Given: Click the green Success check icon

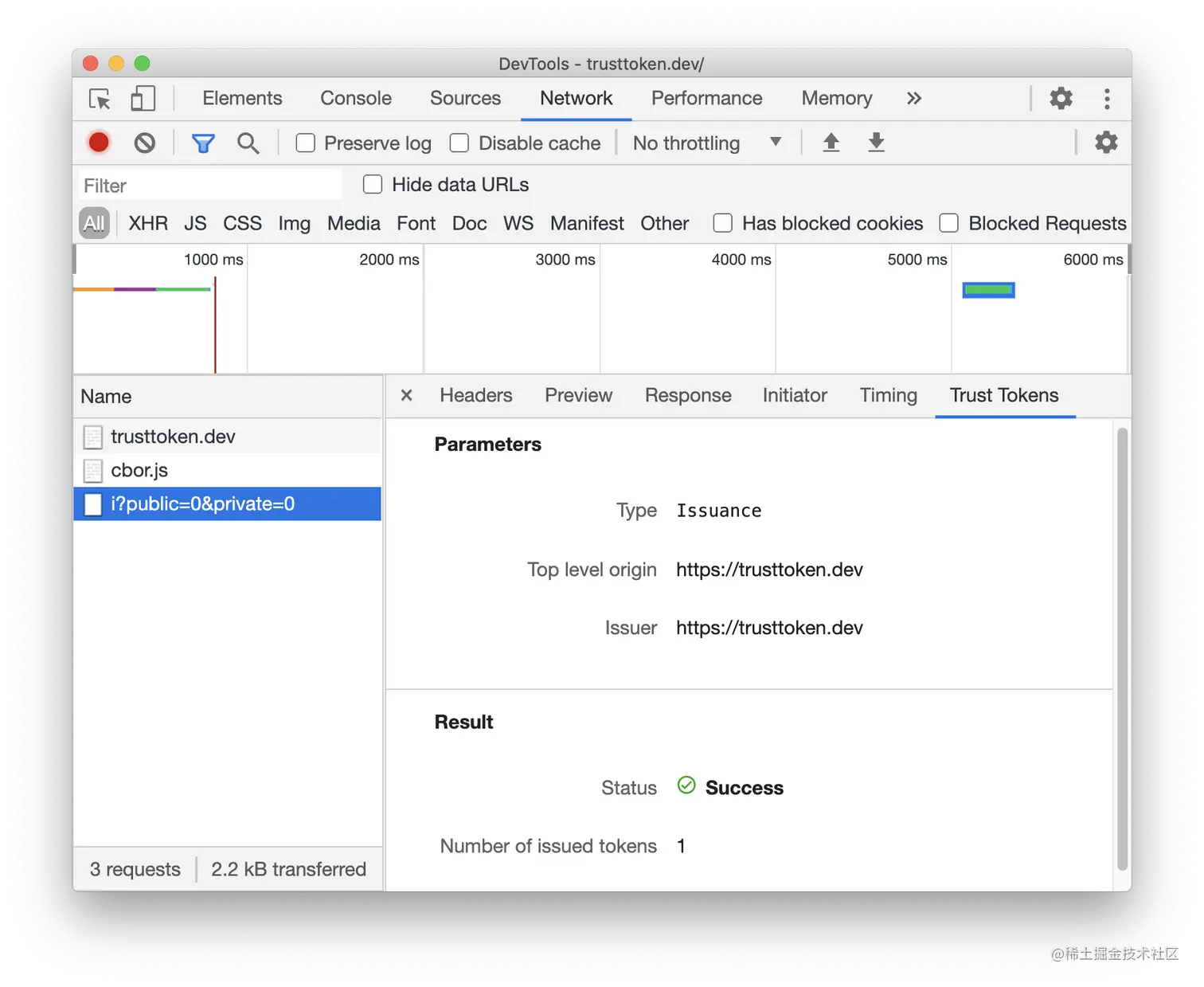Looking at the screenshot, I should [686, 785].
